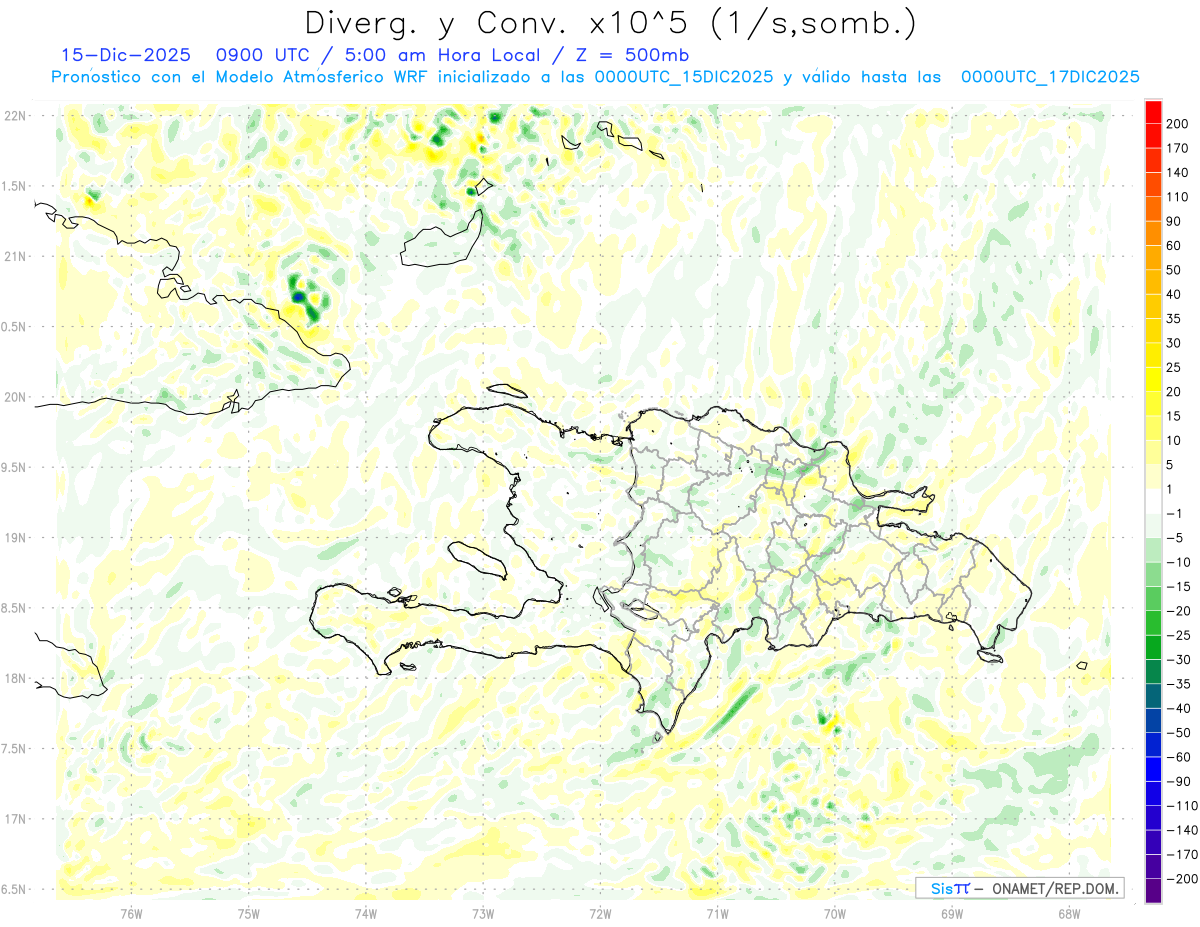Click the "74W" longitude label
This screenshot has height=927, width=1200.
coord(366,914)
